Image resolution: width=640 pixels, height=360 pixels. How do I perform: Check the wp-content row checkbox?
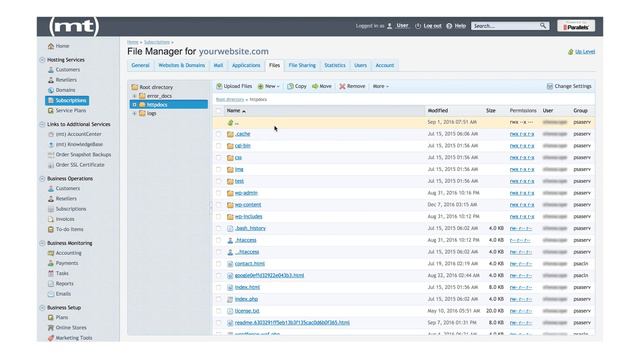click(x=219, y=205)
